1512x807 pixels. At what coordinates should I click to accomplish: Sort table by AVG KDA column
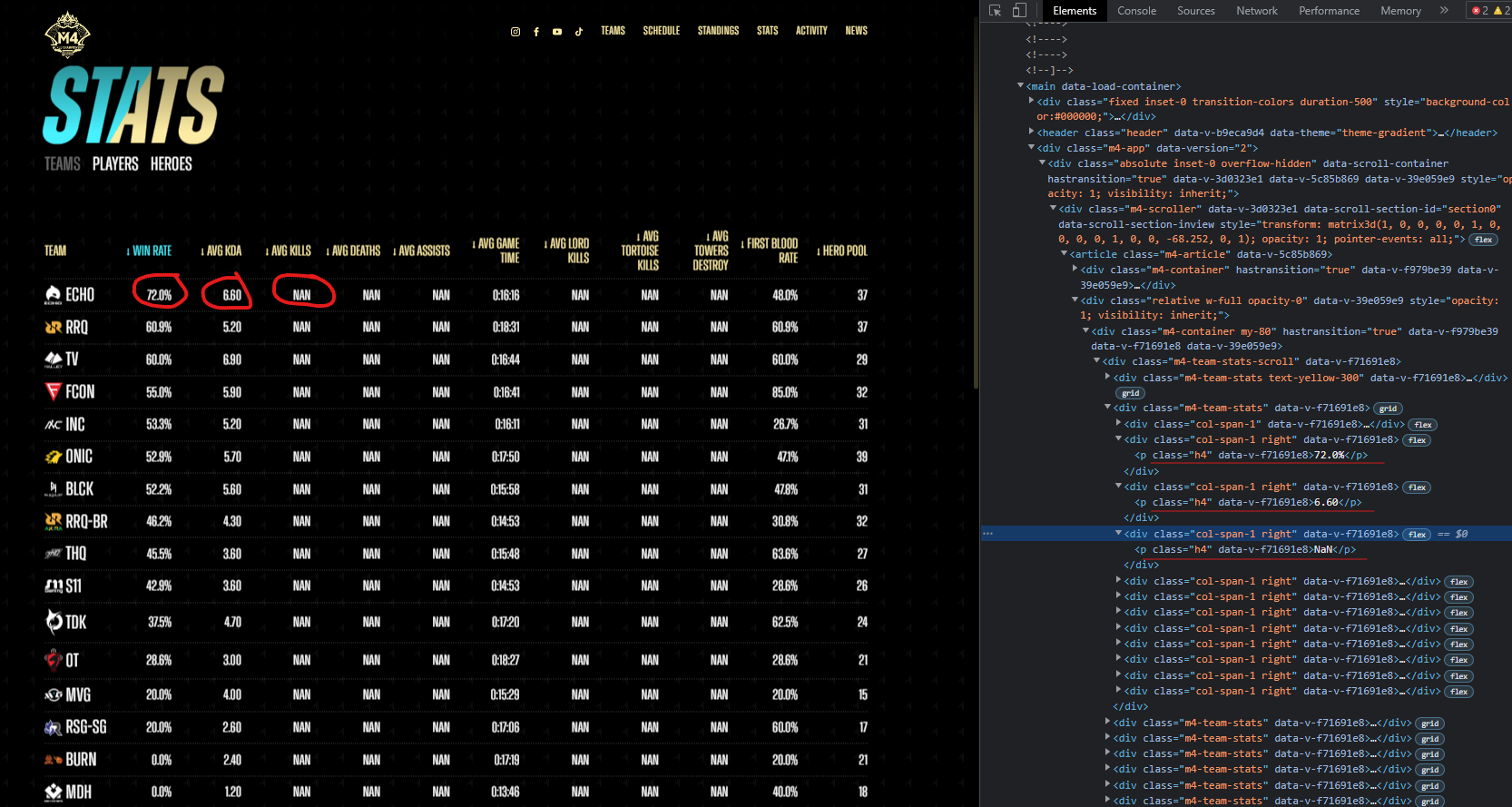[221, 251]
